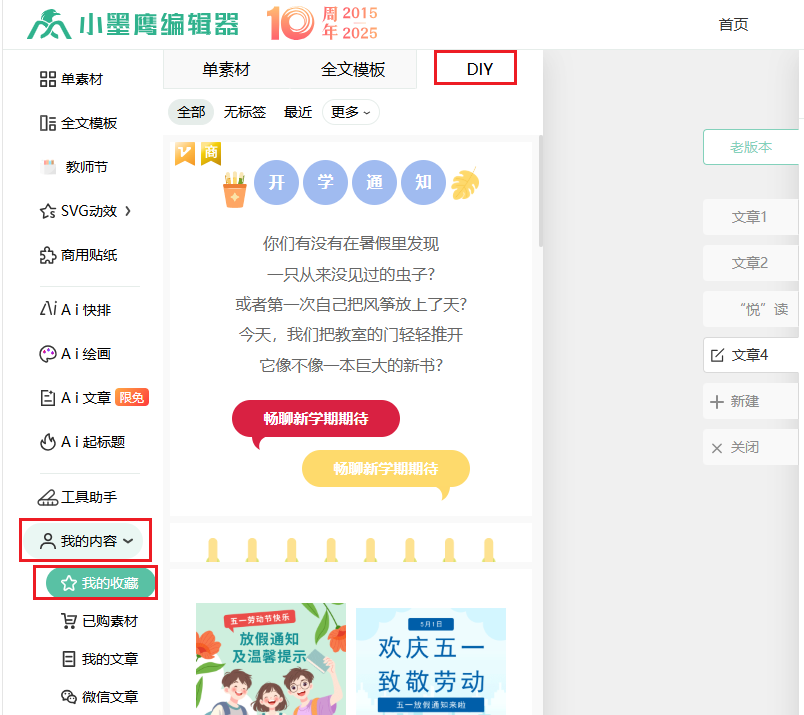
Task: Click the 老版本 button
Action: click(751, 147)
